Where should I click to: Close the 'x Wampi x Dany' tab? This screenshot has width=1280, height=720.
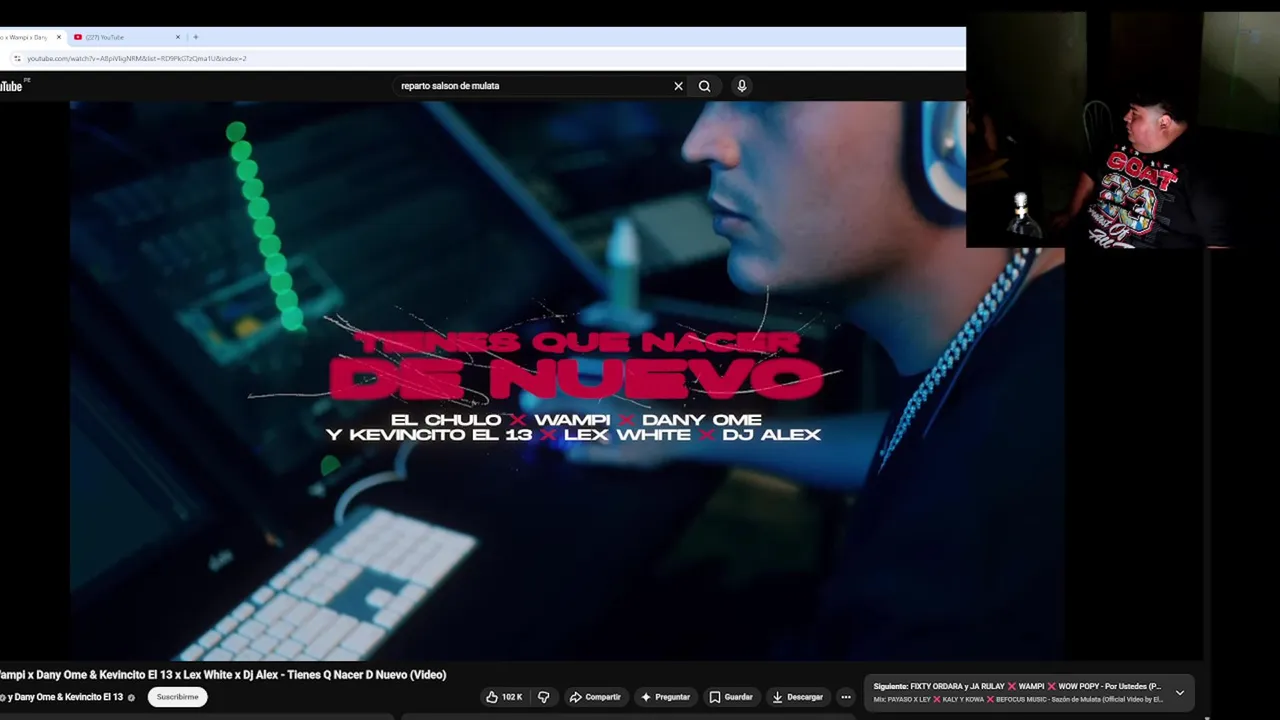(x=59, y=37)
